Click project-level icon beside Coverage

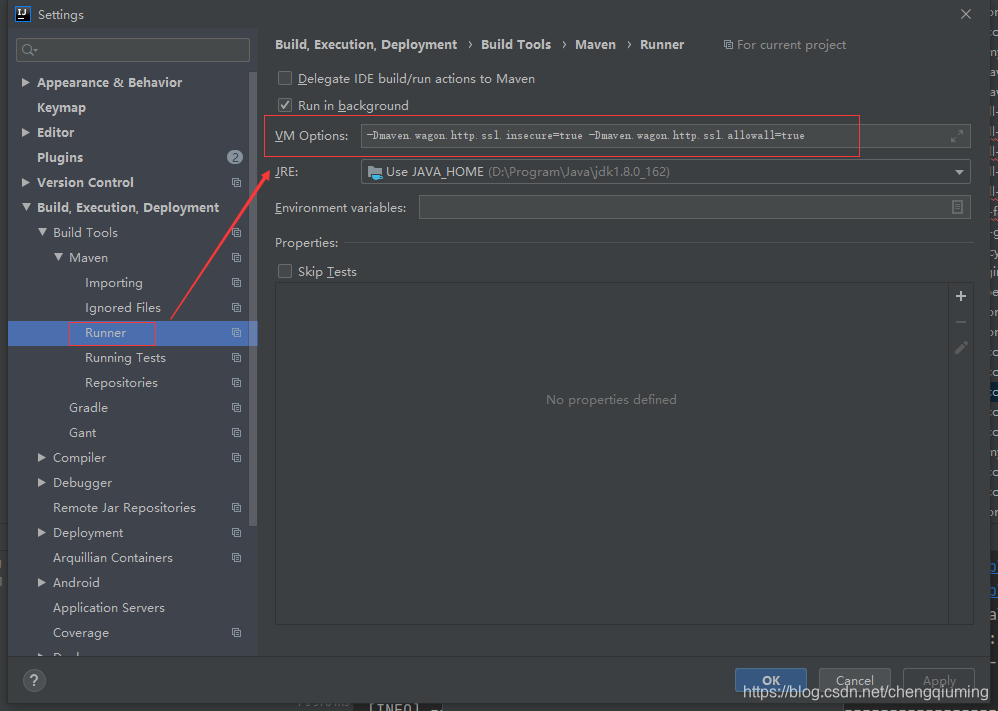coord(237,633)
